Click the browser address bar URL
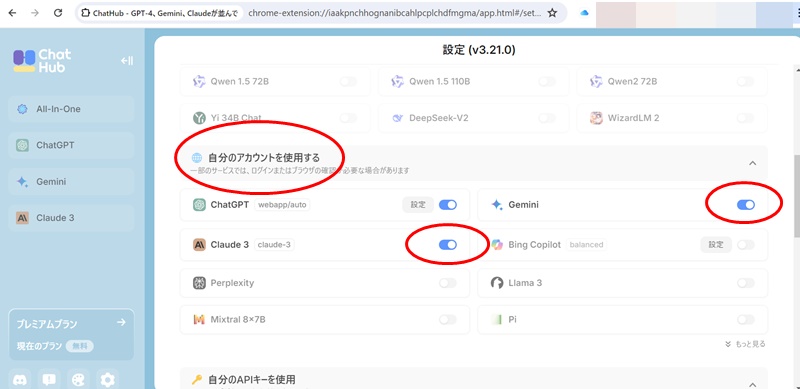Screen dimensions: 800x389 394,13
